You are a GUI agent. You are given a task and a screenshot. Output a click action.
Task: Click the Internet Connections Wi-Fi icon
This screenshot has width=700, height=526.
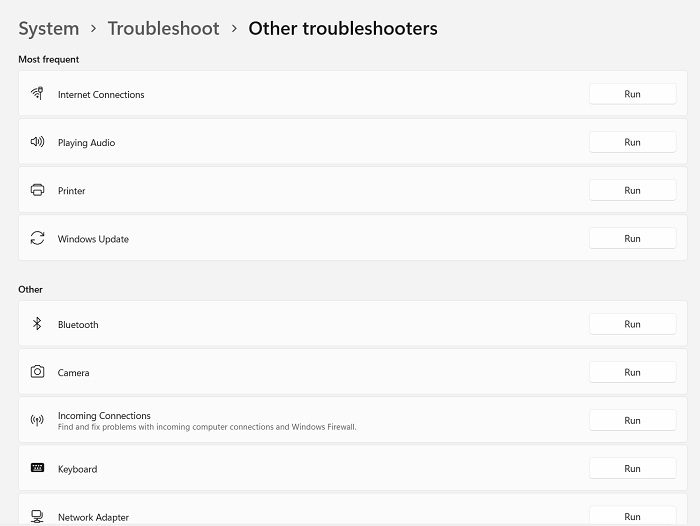37,93
